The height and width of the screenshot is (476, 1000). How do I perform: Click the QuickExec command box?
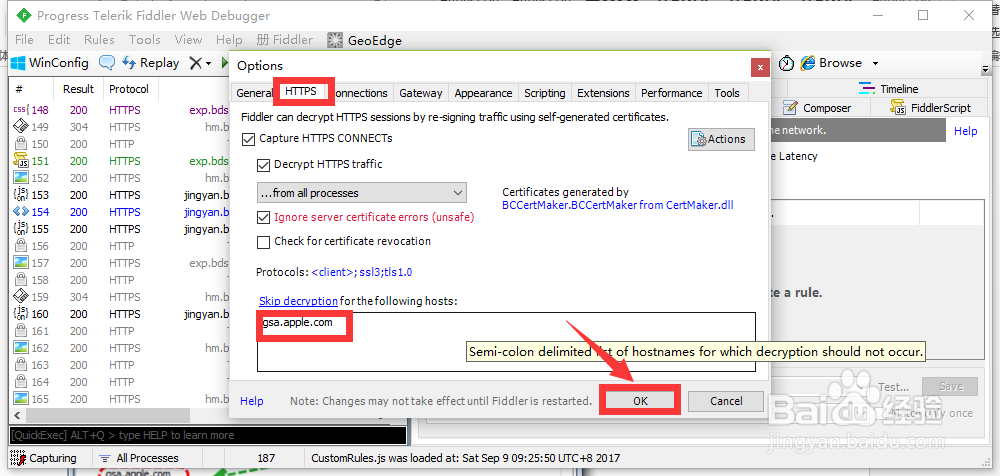(x=208, y=435)
